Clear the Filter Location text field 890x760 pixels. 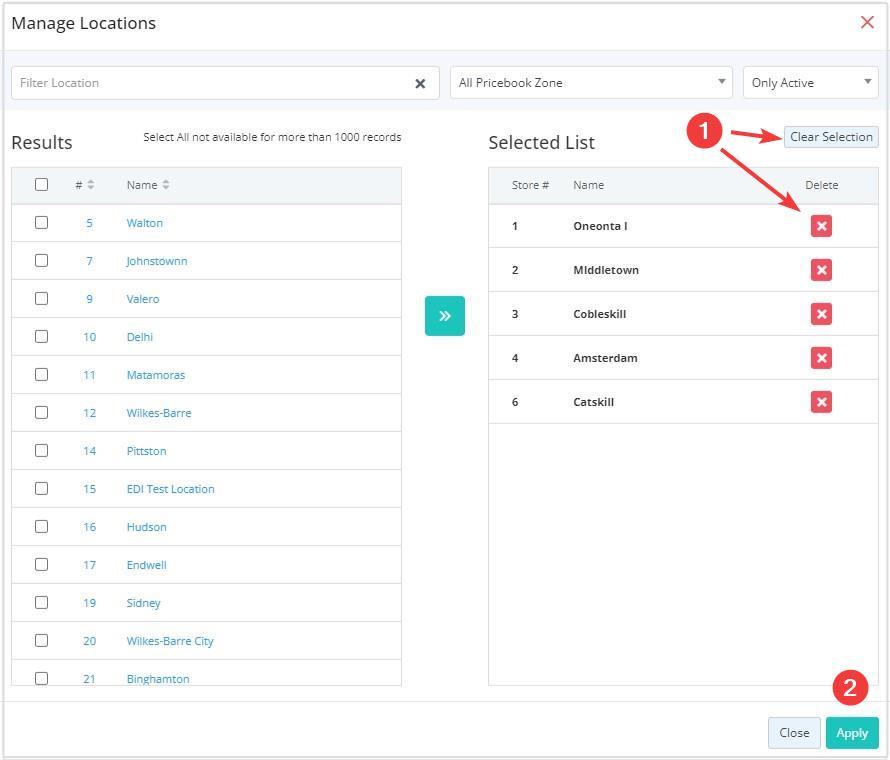pos(420,84)
